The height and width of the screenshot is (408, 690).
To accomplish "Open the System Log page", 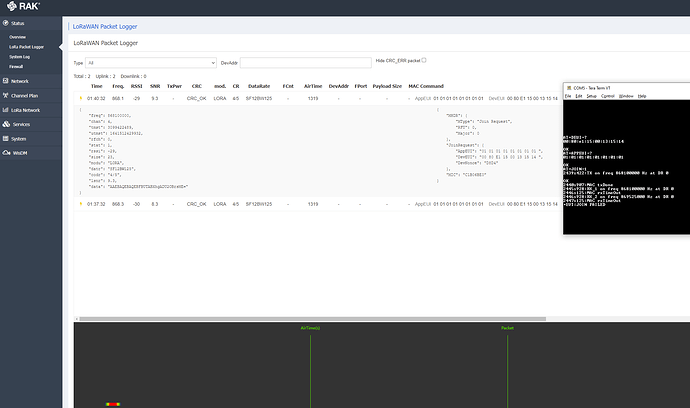I will pyautogui.click(x=20, y=57).
